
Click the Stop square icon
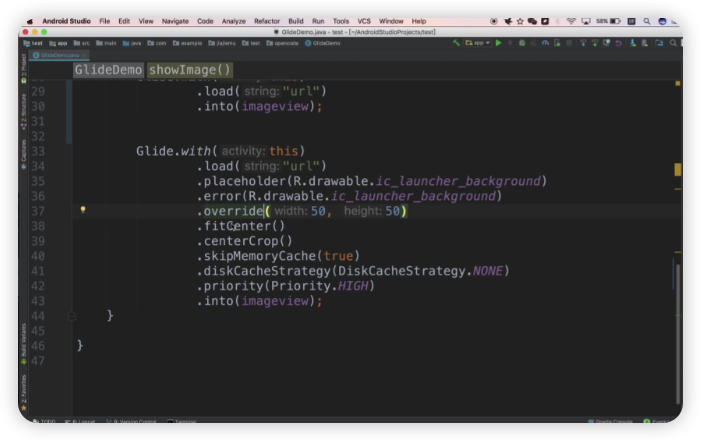point(569,43)
